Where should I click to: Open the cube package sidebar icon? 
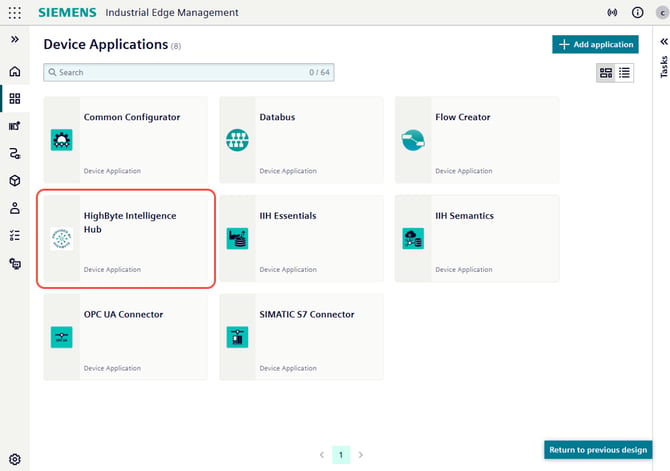click(15, 180)
